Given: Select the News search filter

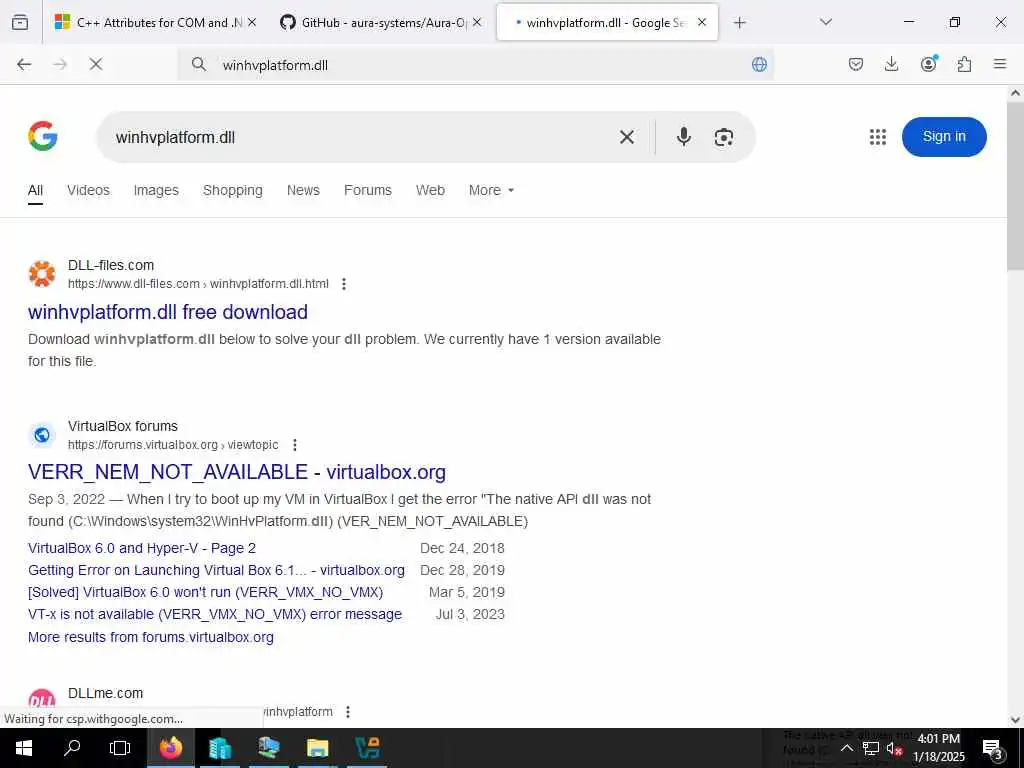Looking at the screenshot, I should 303,190.
